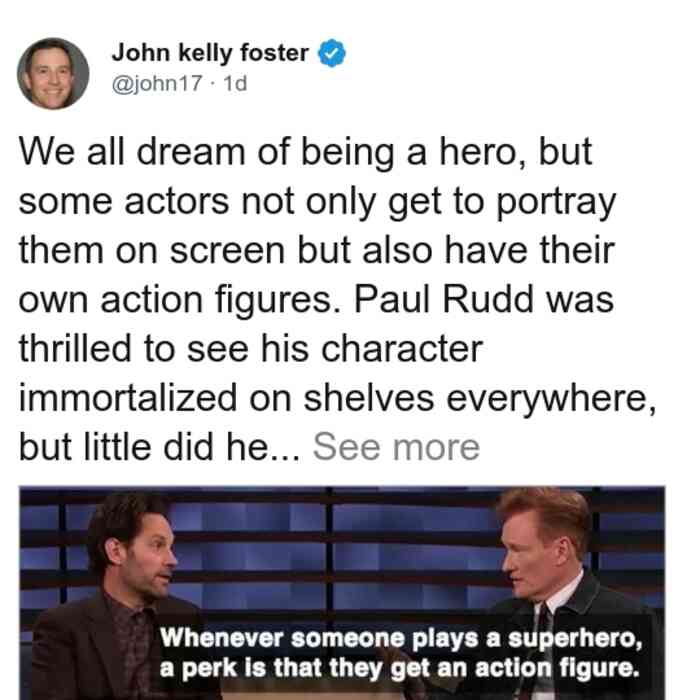Expand the post with See more
The height and width of the screenshot is (700, 700).
396,447
